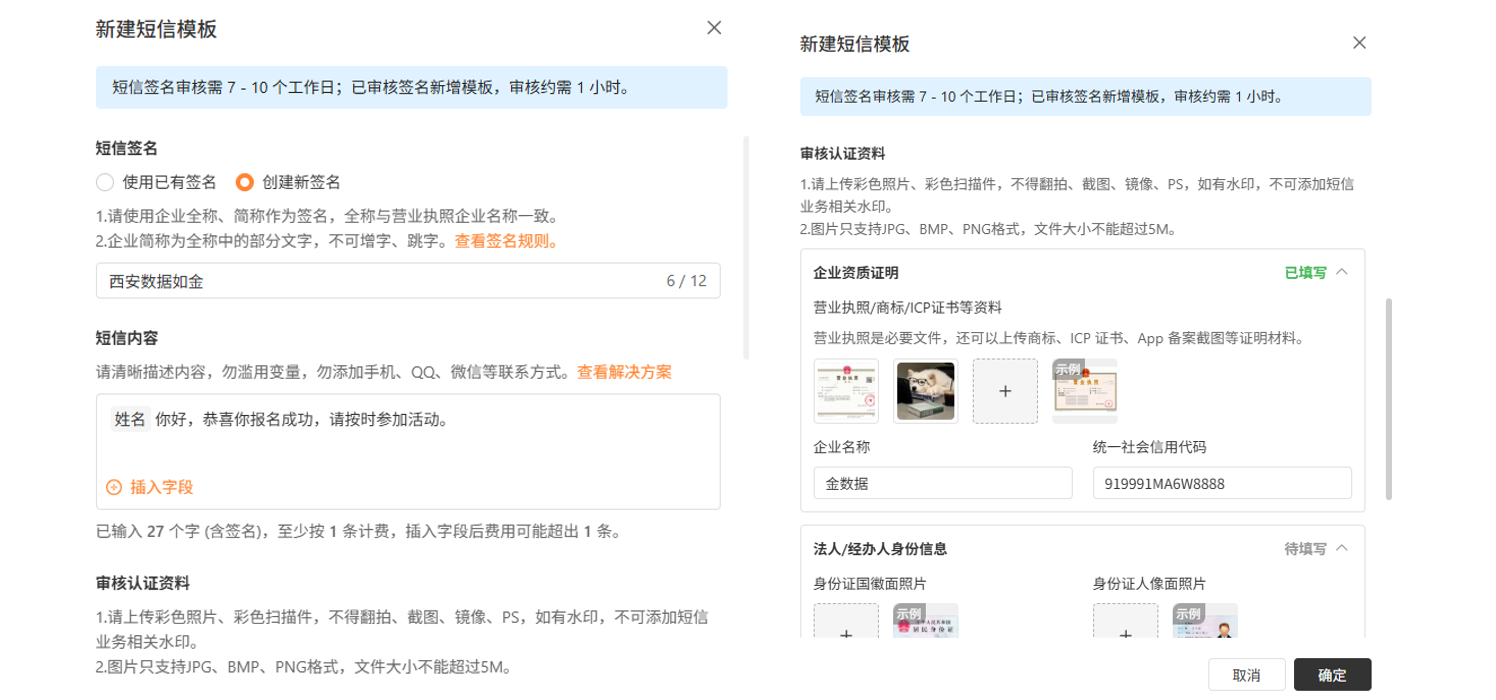Click the 待填写 status label
This screenshot has width=1496, height=700.
(1305, 548)
